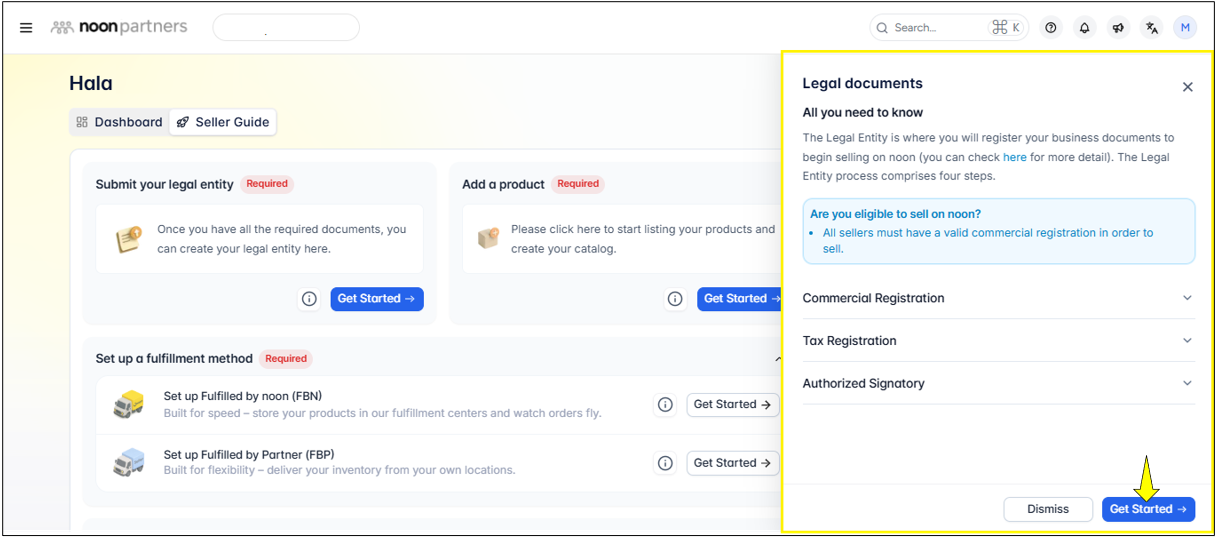Click the announcements megaphone icon
1217x538 pixels.
point(1119,28)
